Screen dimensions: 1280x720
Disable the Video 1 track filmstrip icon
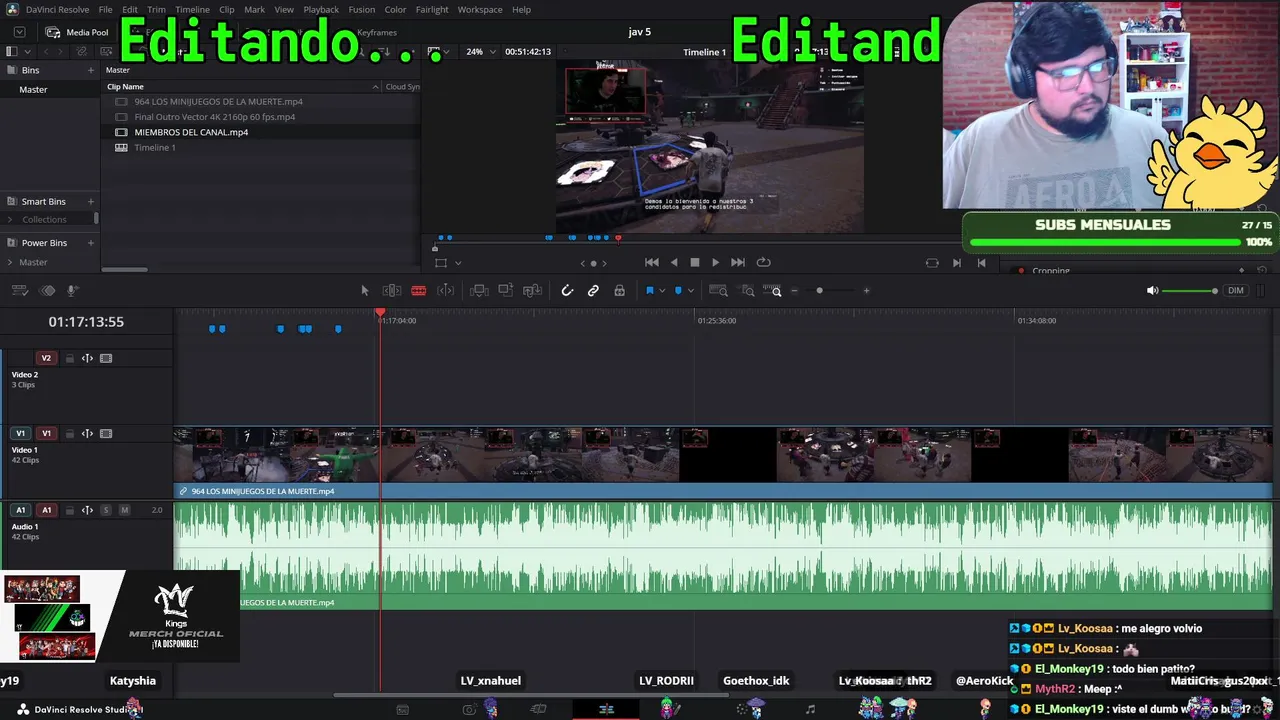pos(106,434)
